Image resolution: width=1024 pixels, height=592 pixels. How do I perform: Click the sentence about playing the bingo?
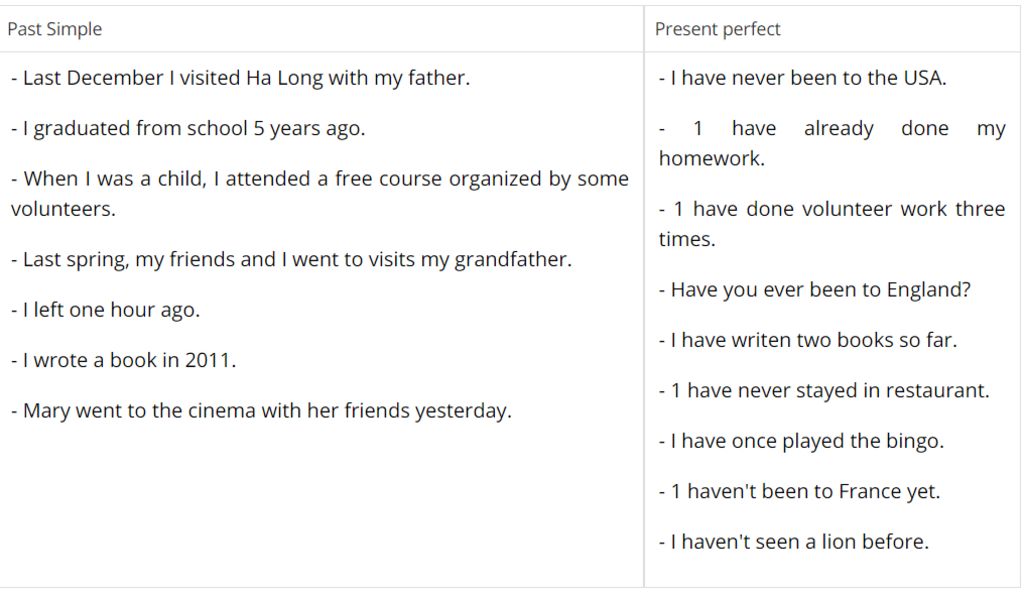coord(801,441)
